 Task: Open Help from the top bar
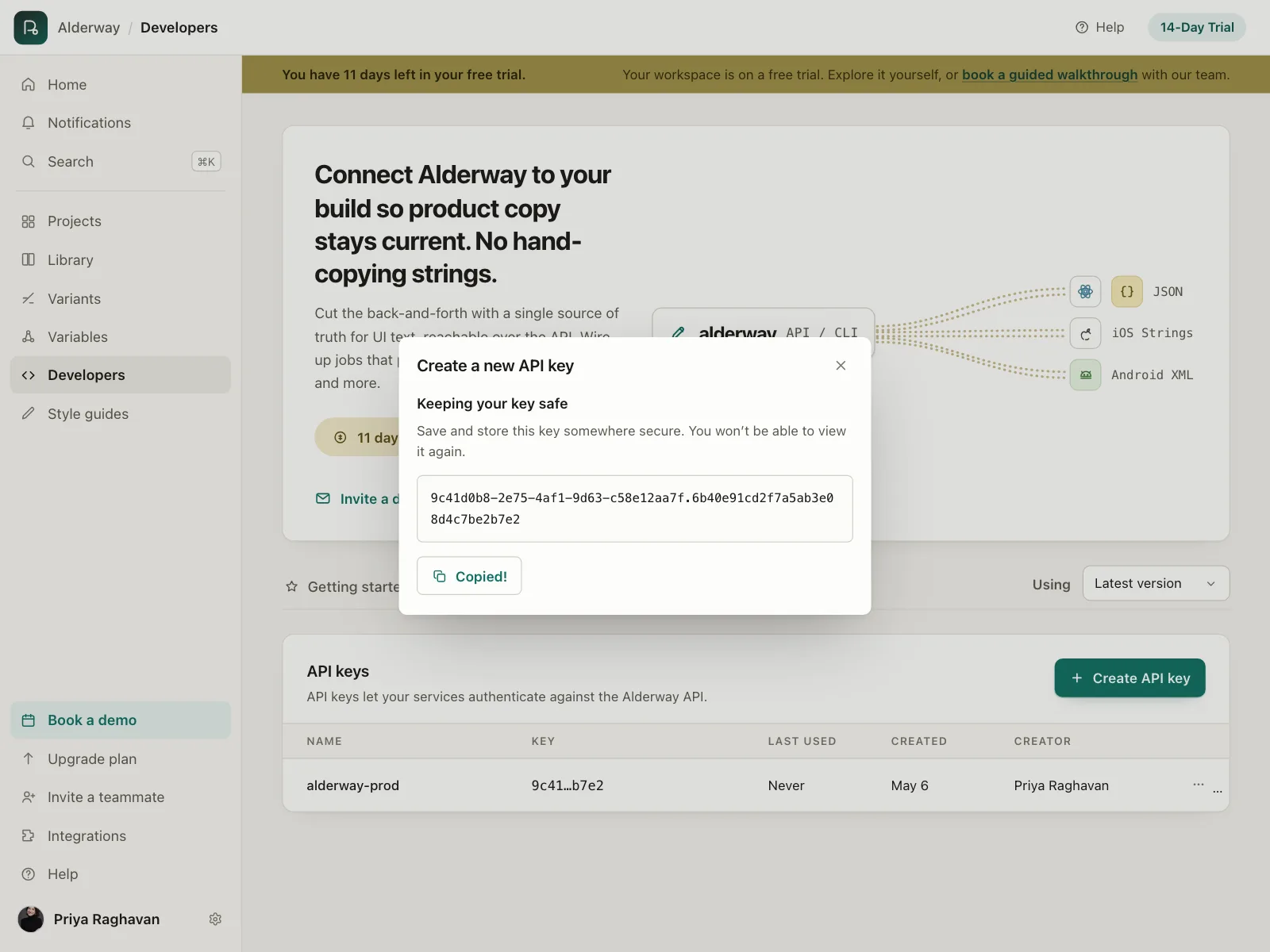(x=1099, y=28)
